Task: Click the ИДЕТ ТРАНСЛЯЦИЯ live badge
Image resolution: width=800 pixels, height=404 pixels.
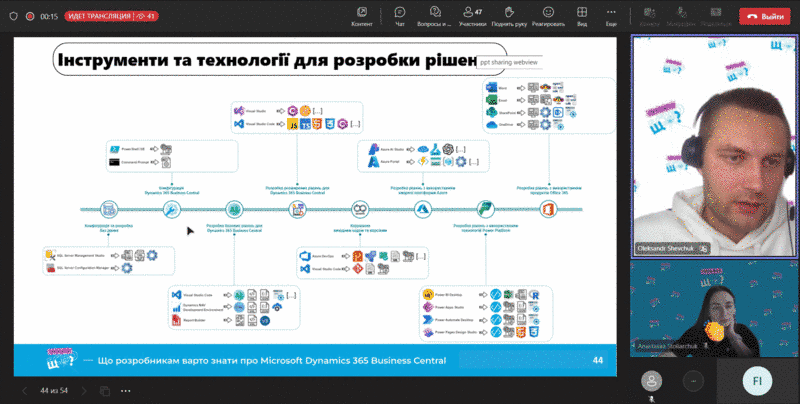Action: pyautogui.click(x=96, y=17)
